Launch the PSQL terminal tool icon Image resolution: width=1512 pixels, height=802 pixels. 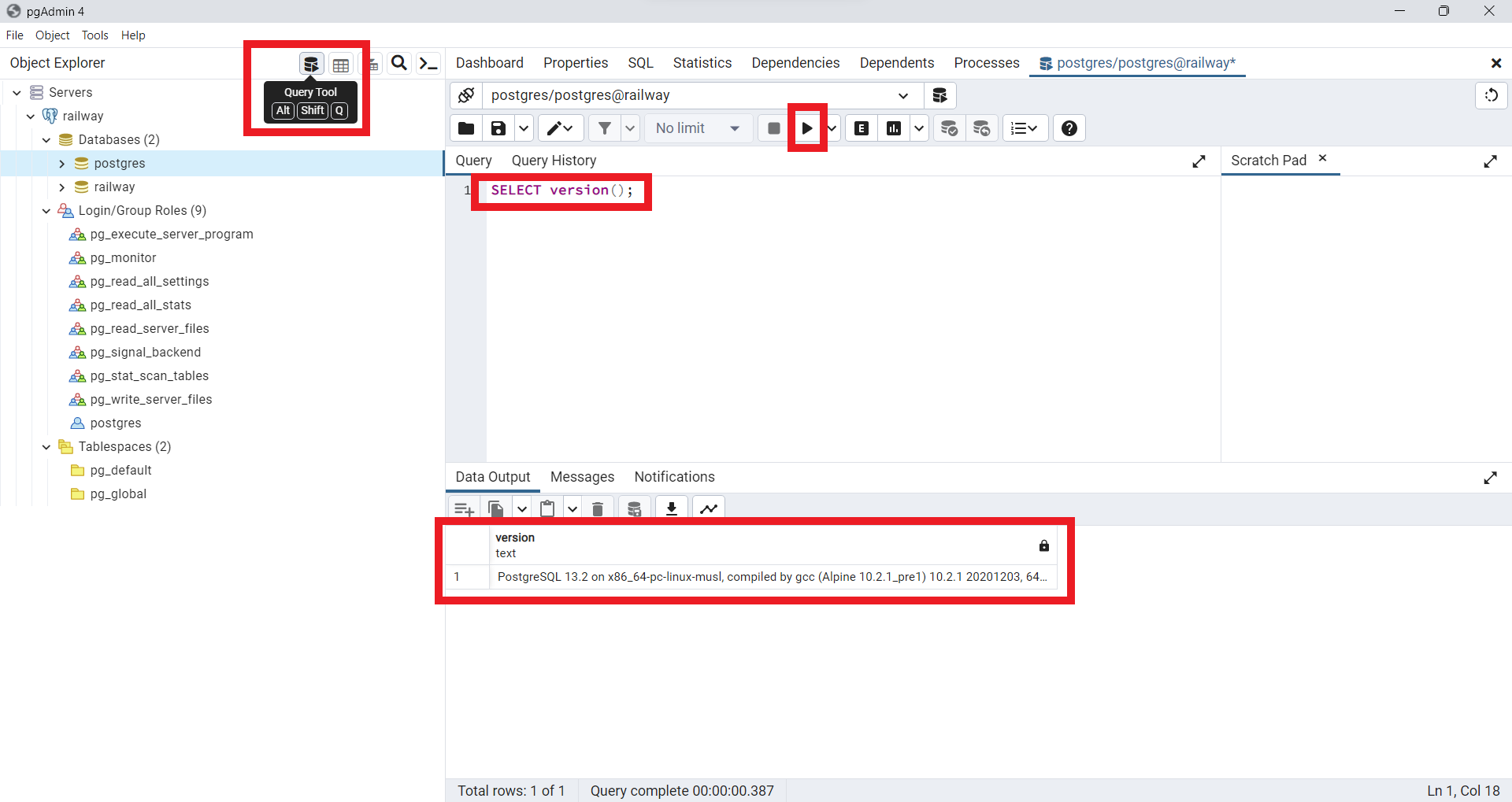pyautogui.click(x=428, y=63)
